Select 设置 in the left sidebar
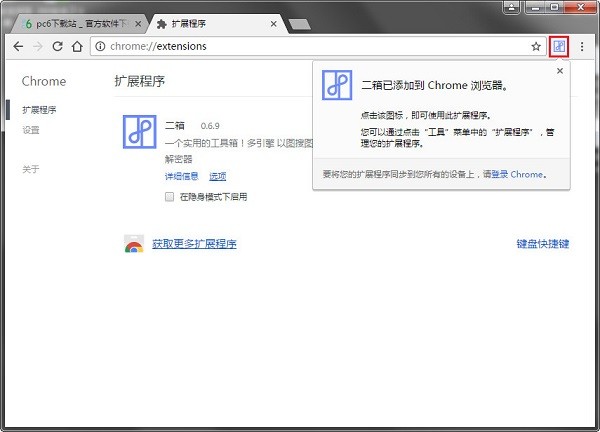The height and width of the screenshot is (432, 600). point(31,130)
